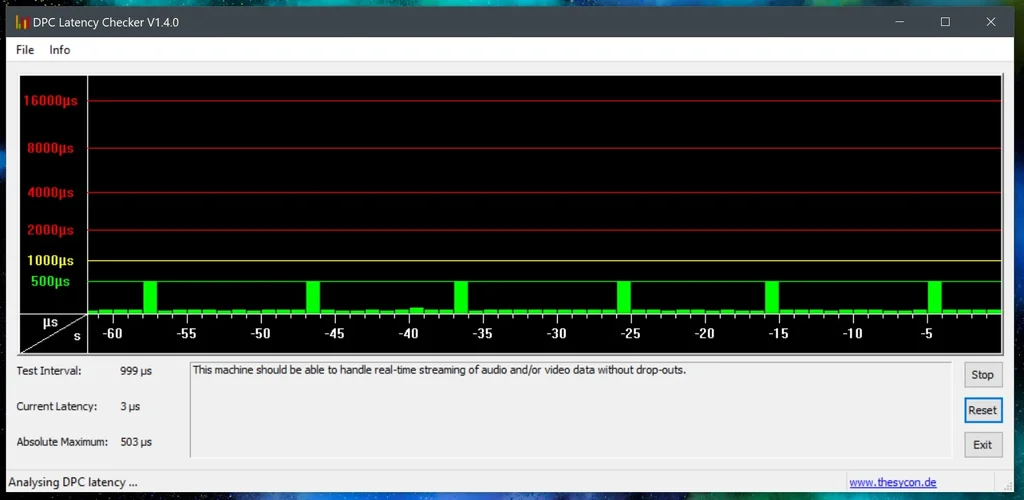Click the tall green latency spike above -5
Screen dimensions: 1024x500
click(935, 297)
